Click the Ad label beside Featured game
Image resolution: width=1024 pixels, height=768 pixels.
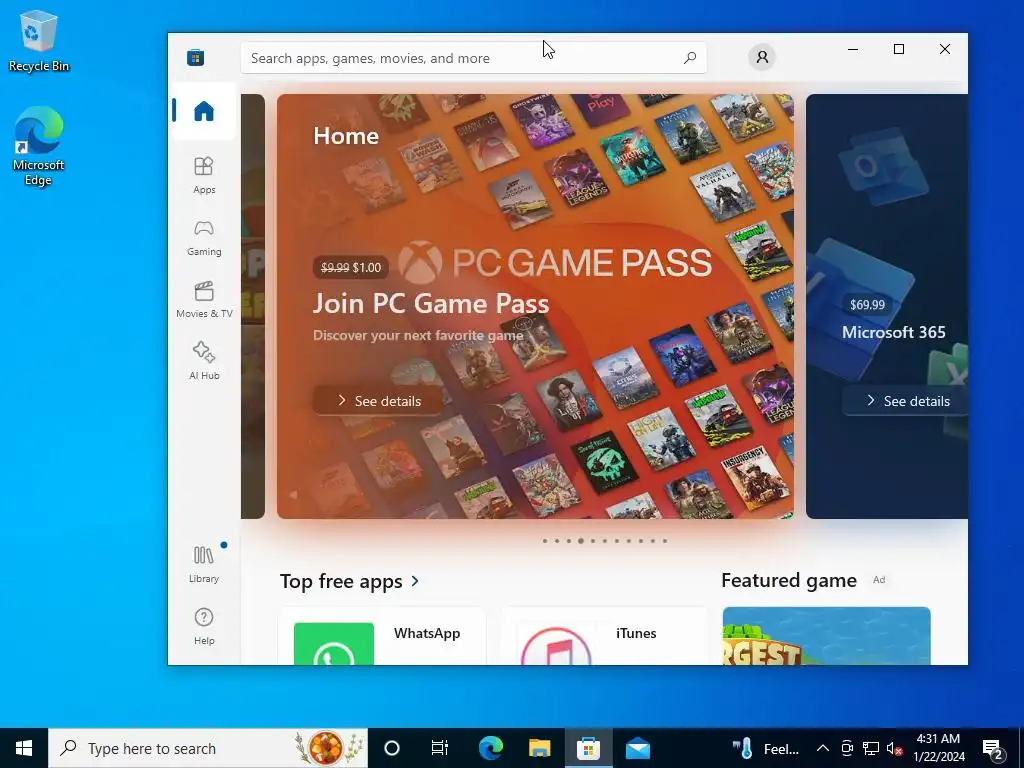coord(879,580)
